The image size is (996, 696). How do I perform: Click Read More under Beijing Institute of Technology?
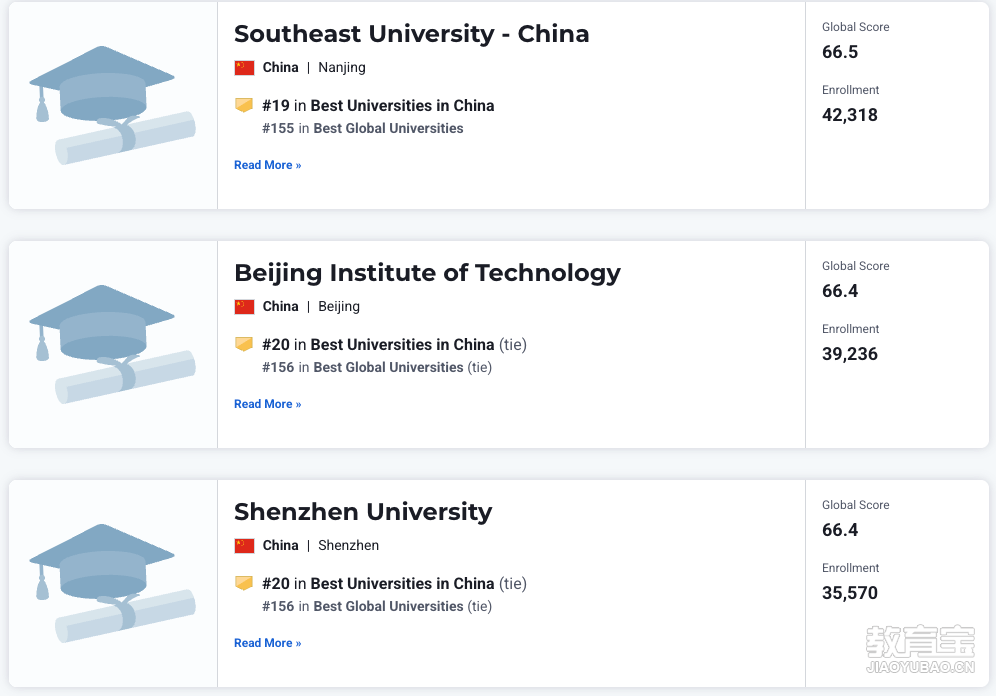coord(267,404)
